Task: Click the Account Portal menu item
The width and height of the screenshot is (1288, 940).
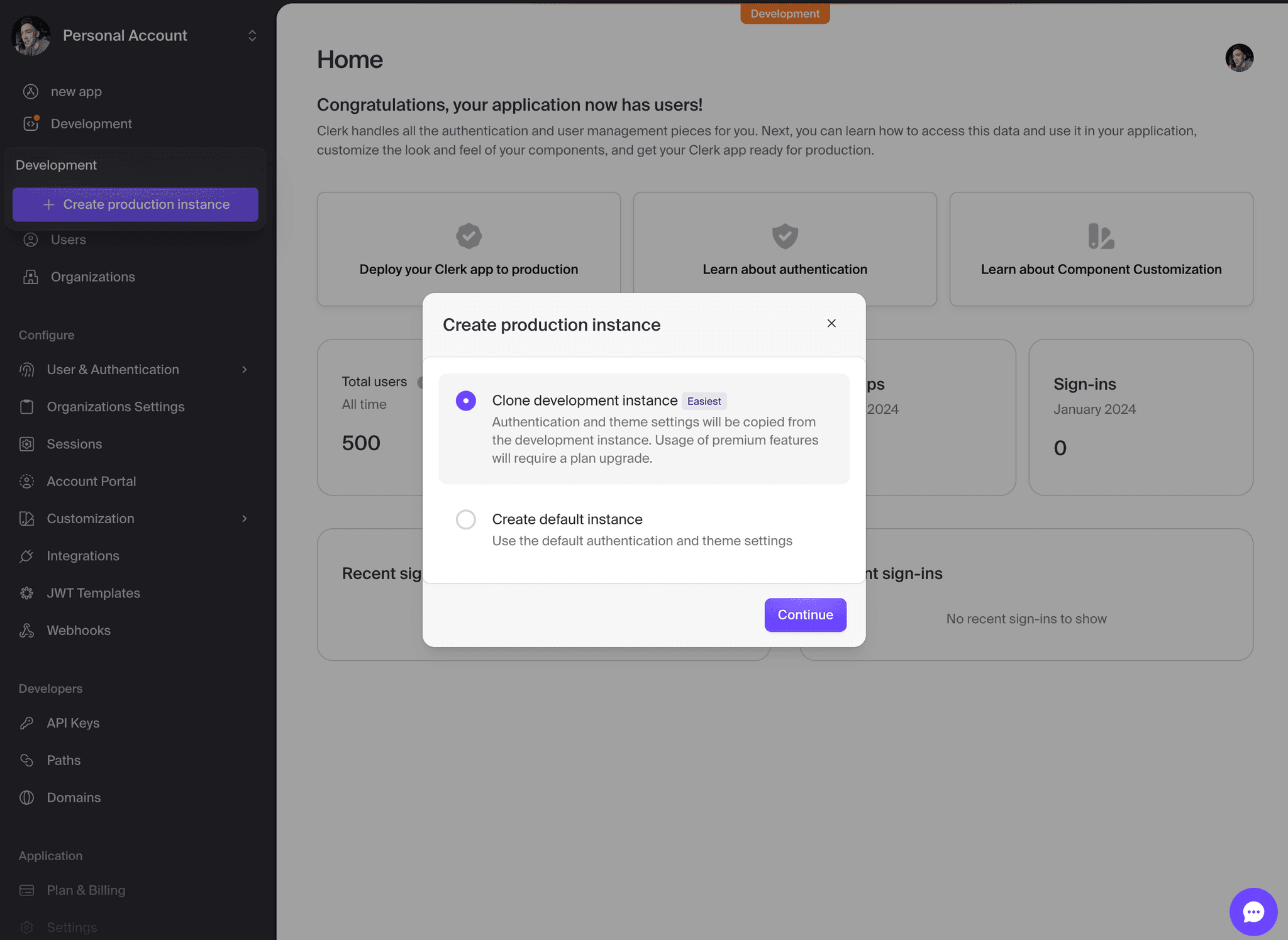Action: click(91, 481)
